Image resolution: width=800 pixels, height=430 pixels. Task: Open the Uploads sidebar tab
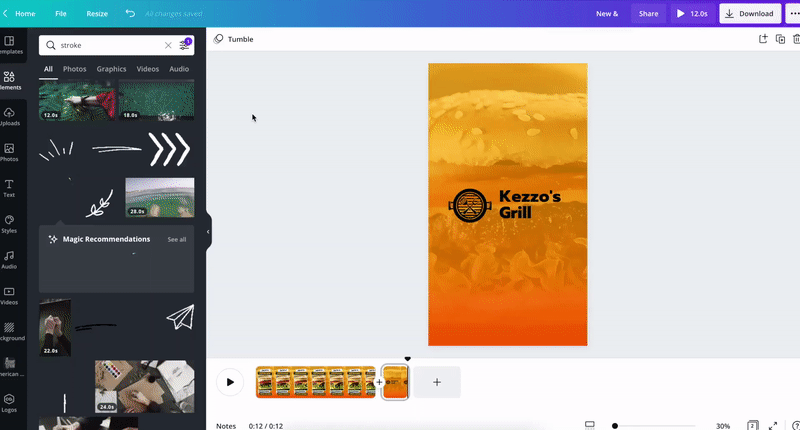click(x=10, y=116)
